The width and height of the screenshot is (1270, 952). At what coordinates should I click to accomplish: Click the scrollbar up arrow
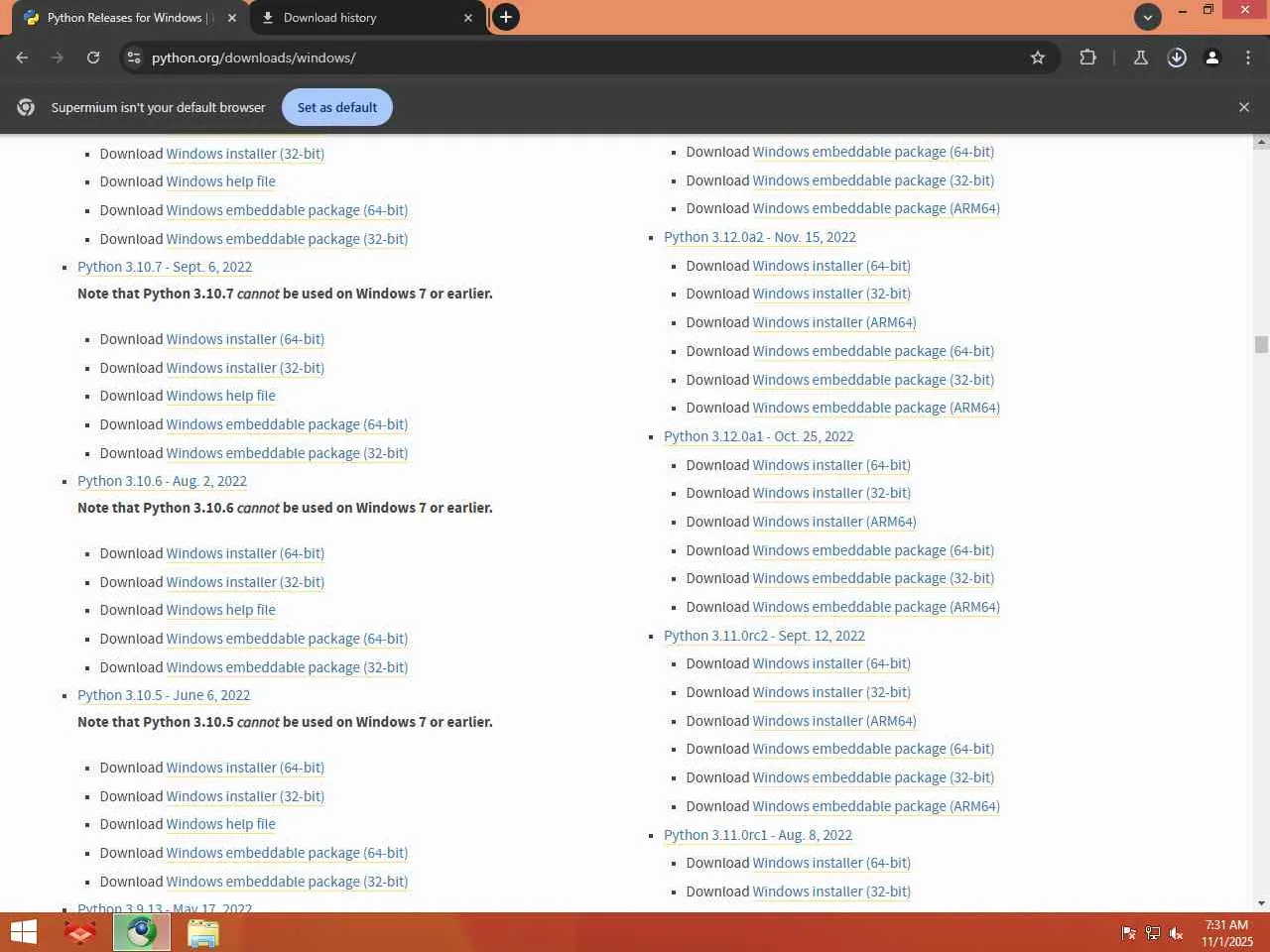(x=1261, y=142)
